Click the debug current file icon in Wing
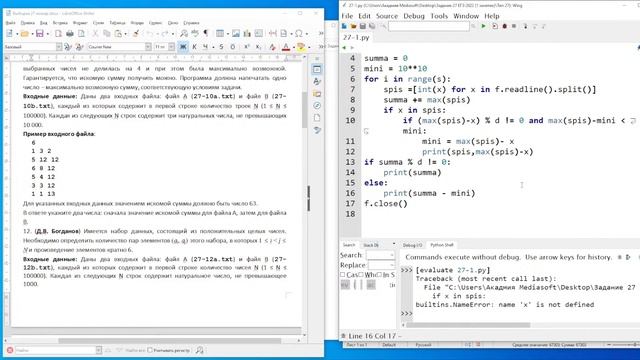The height and width of the screenshot is (360, 640). click(x=495, y=26)
